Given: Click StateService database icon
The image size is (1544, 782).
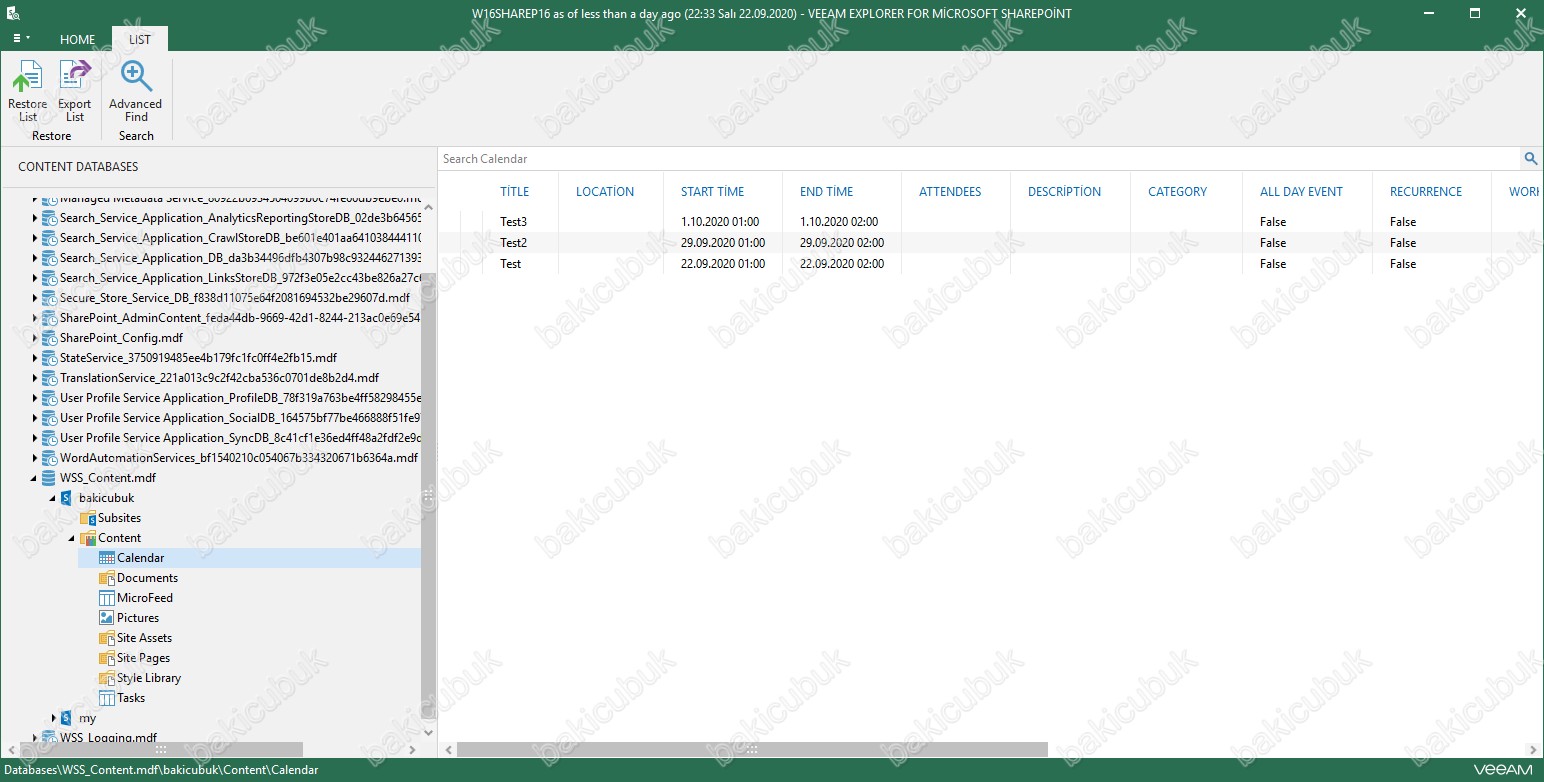Looking at the screenshot, I should point(49,357).
